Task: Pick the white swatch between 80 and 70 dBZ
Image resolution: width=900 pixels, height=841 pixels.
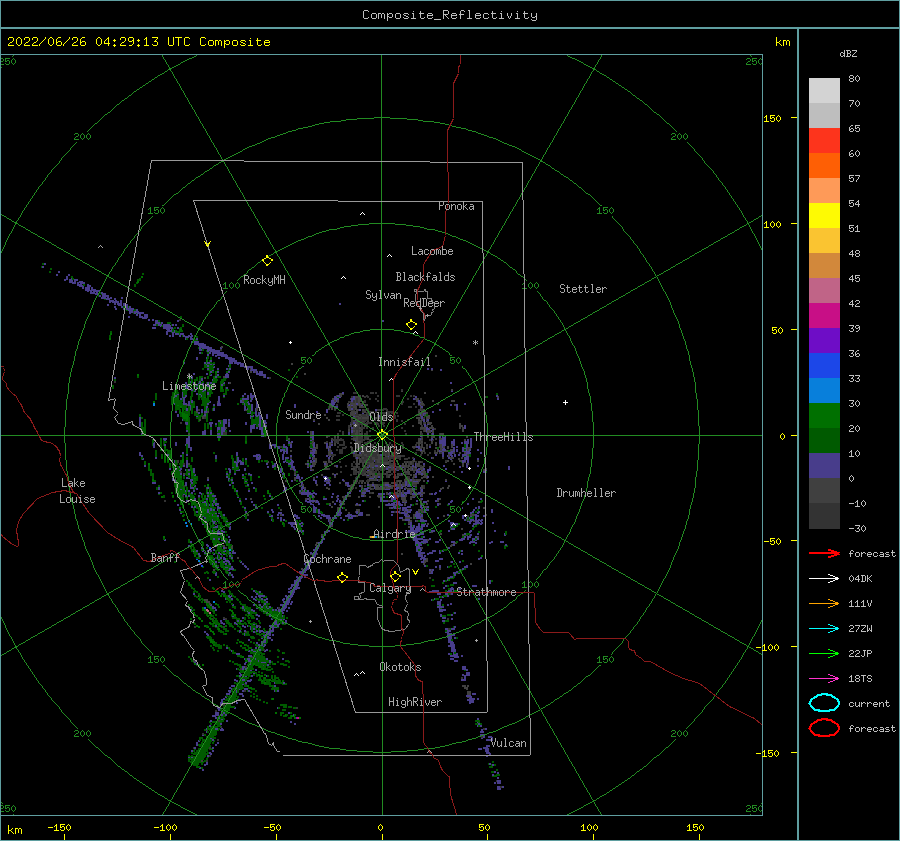Action: coord(824,90)
